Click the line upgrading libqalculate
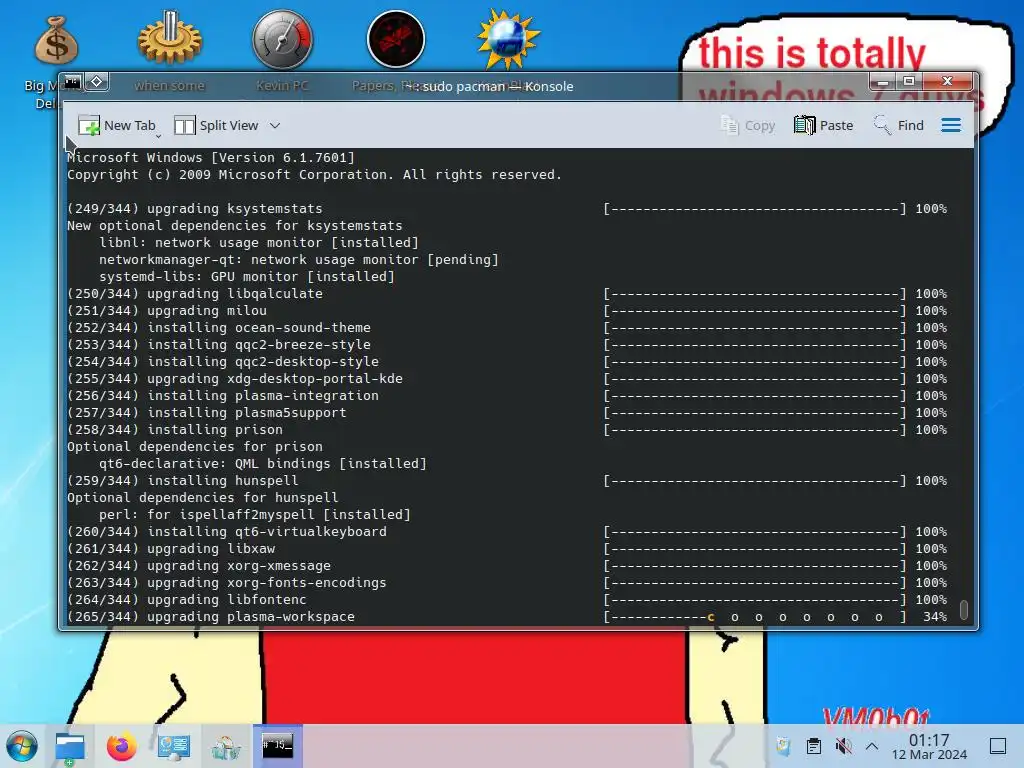 507,293
